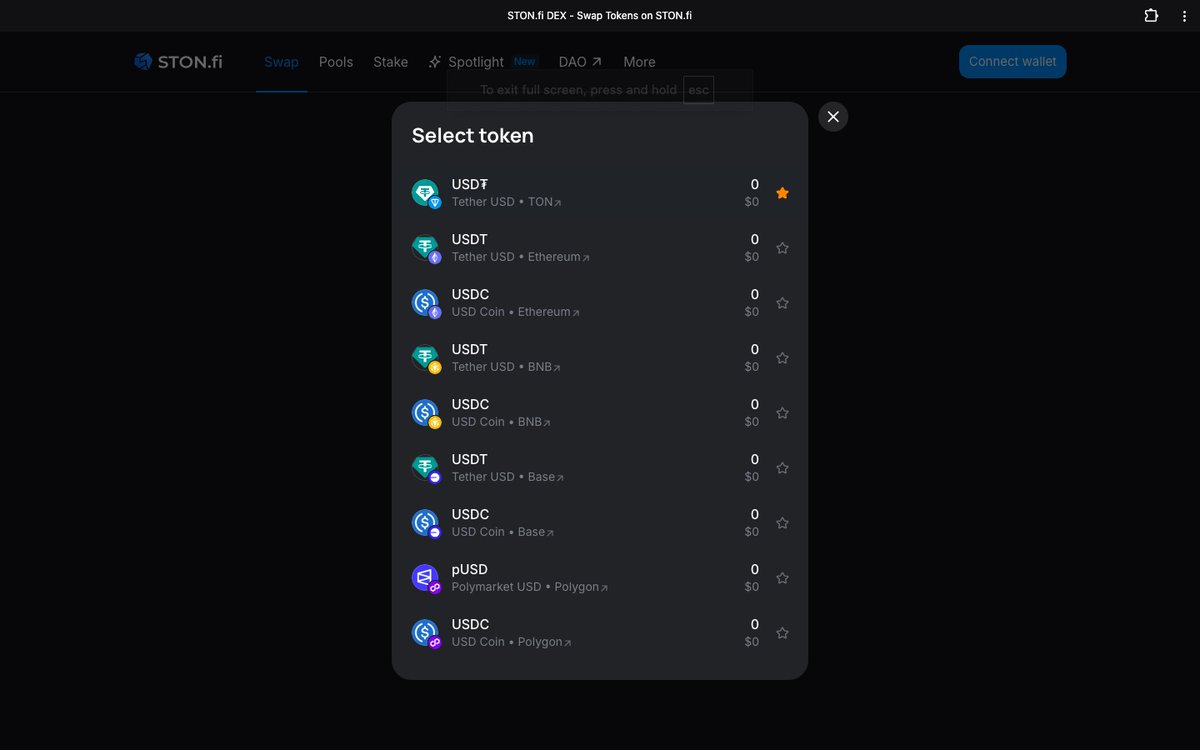Click the USDC Polygon token icon

(x=426, y=633)
